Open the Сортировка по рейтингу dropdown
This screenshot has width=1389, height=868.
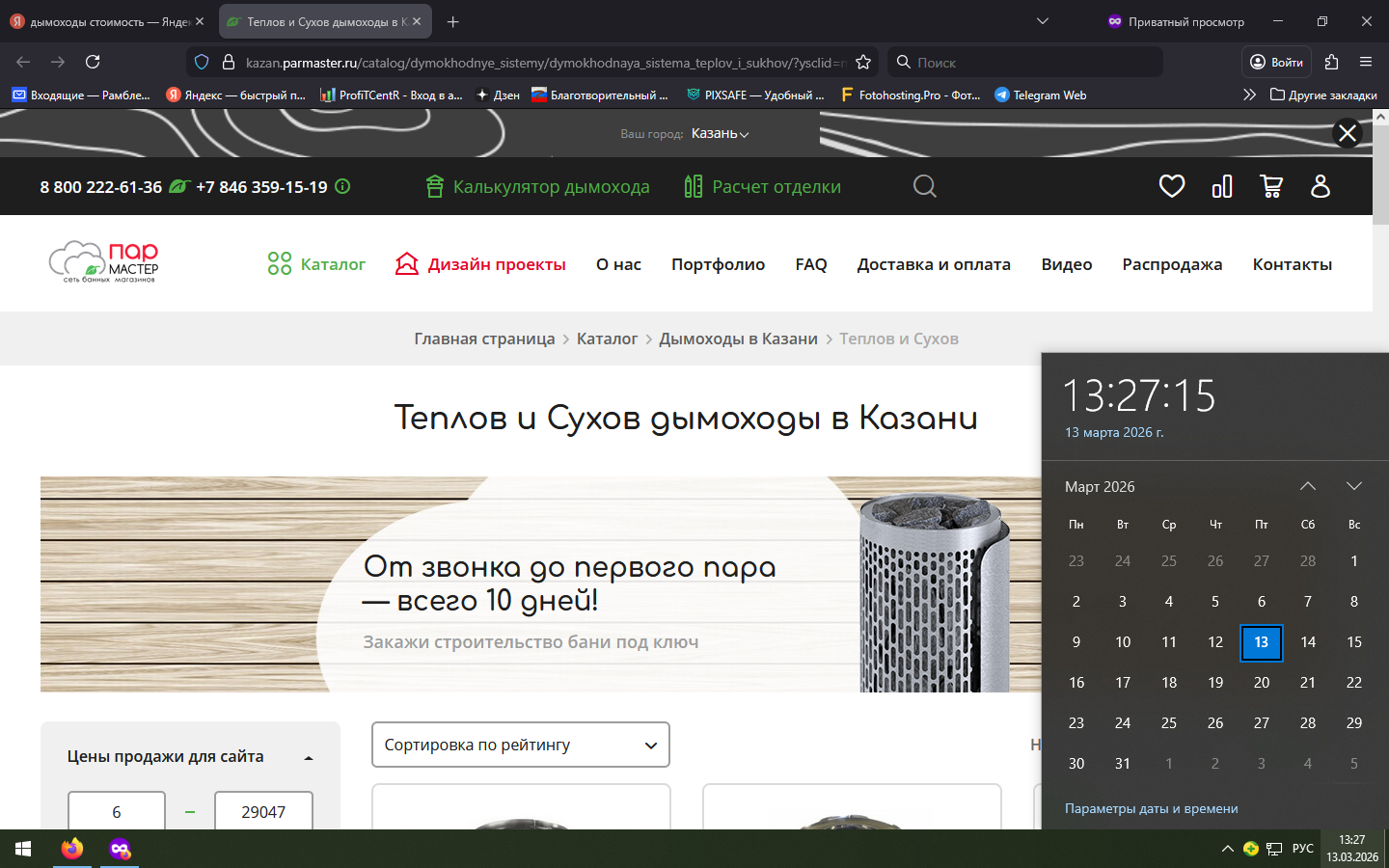pos(521,745)
